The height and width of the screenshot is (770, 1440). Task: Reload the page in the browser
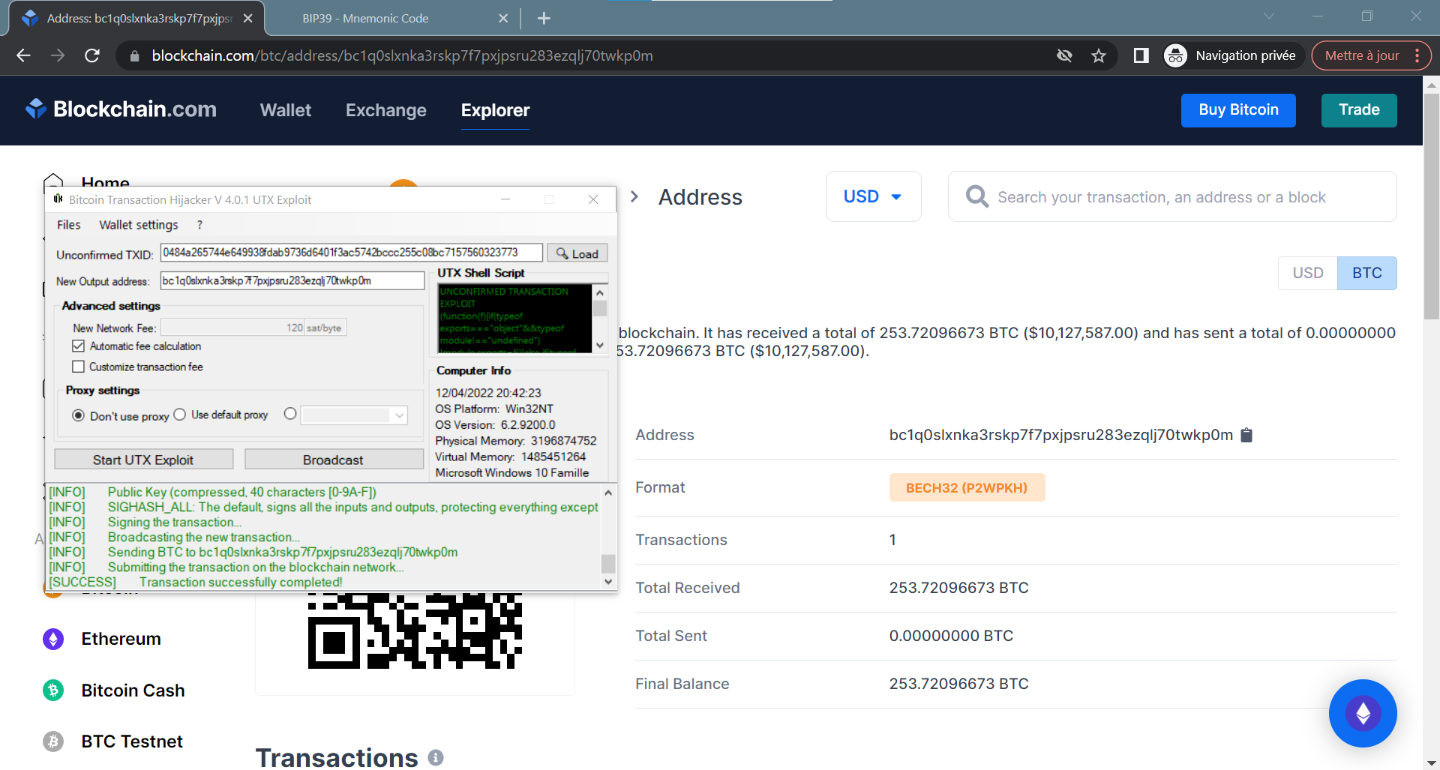click(92, 56)
